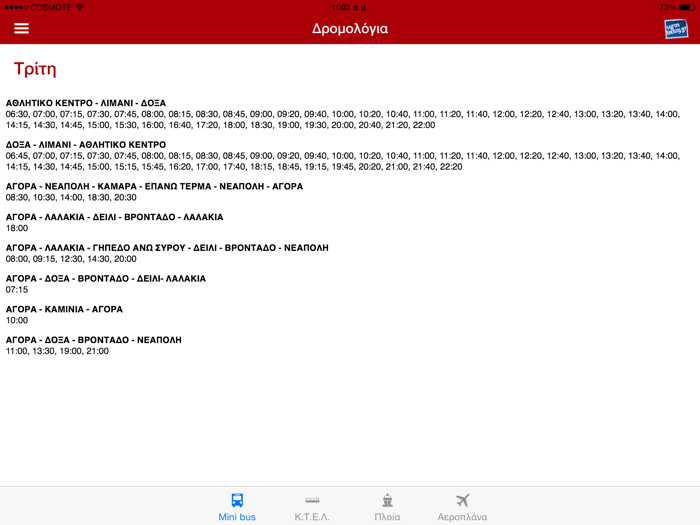Click the single 18:00 departure time

pos(17,228)
